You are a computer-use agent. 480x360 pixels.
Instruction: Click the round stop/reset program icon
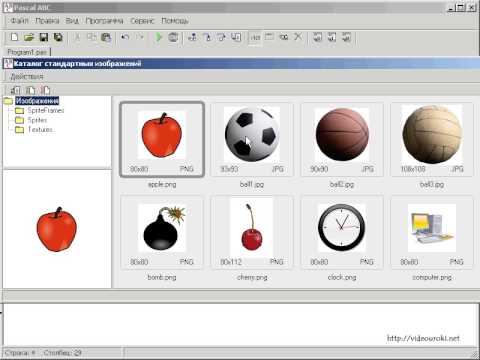pos(173,37)
